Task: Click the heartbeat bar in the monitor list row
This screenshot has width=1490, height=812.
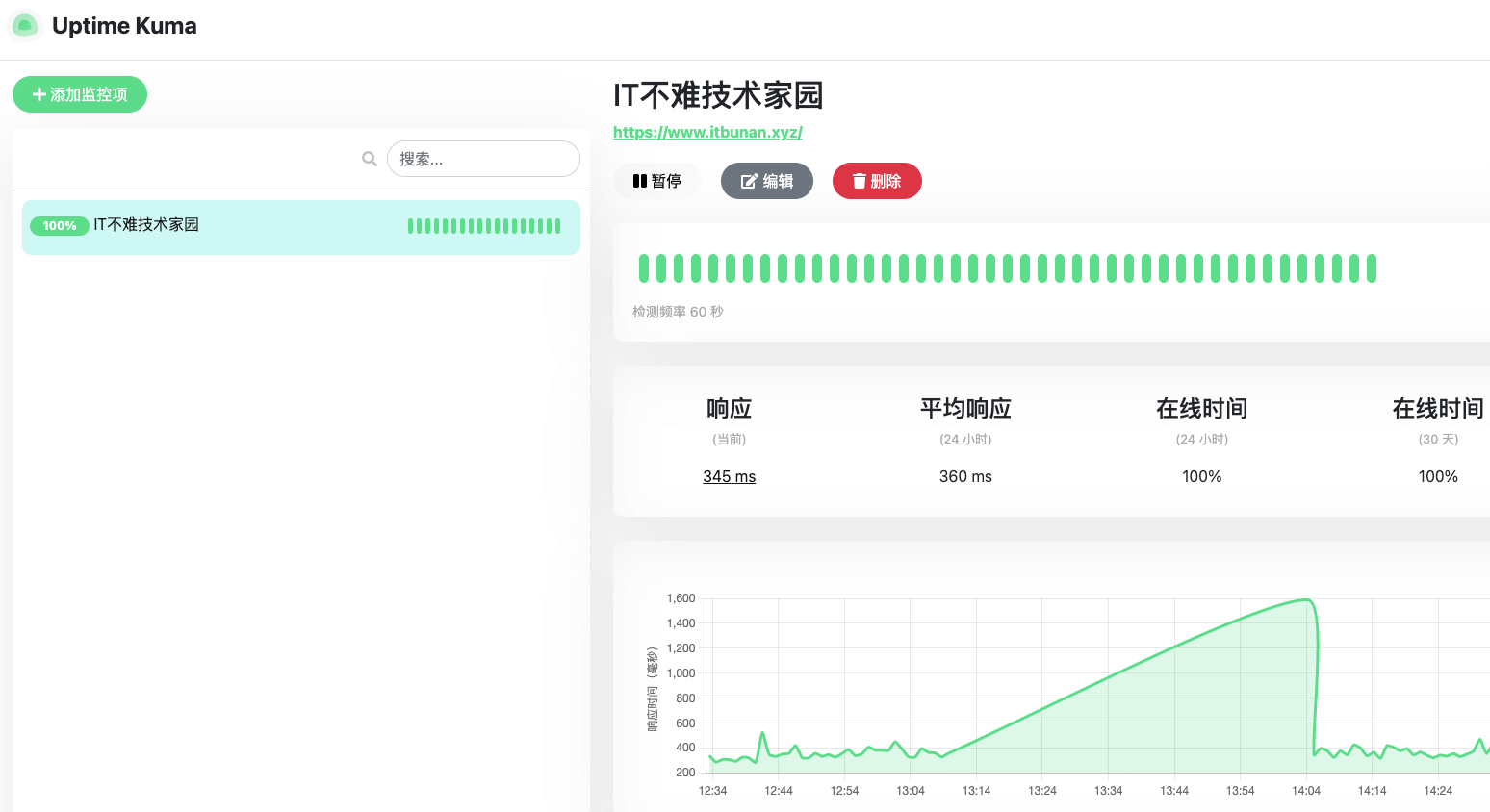Action: click(484, 226)
